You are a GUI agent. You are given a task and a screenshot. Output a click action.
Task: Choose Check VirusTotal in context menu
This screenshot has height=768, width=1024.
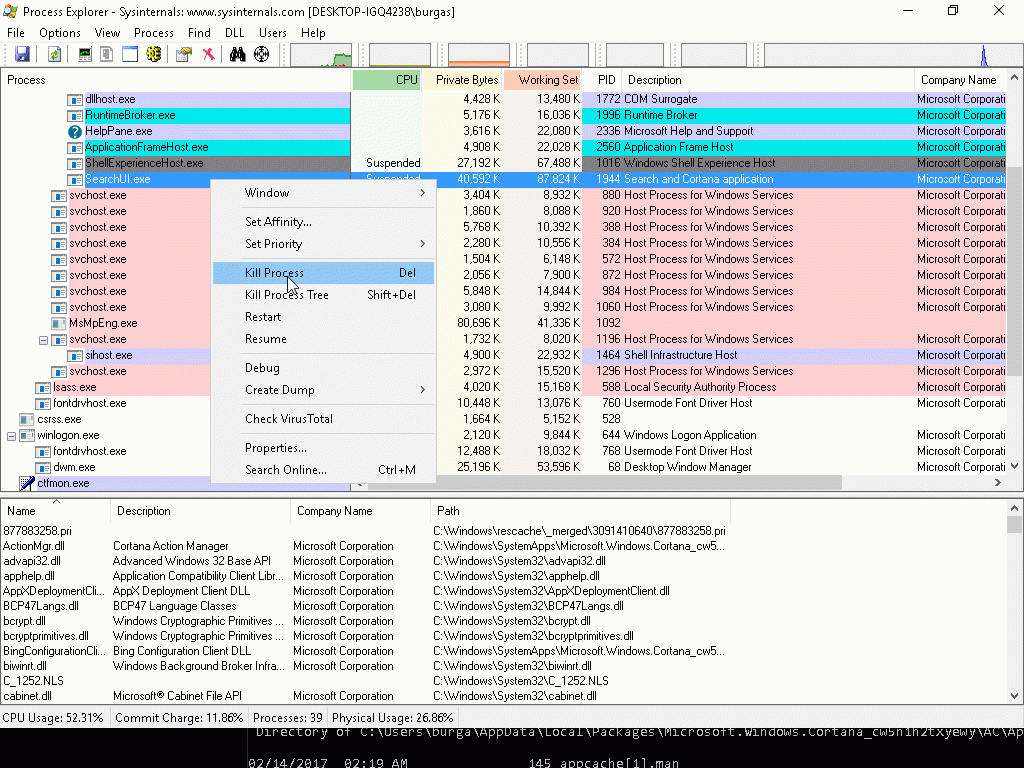point(324,419)
